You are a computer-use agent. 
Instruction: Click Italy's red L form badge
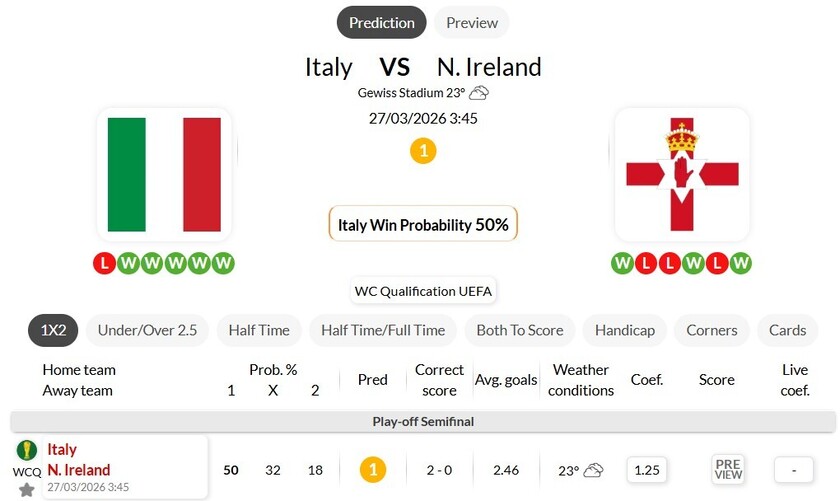pyautogui.click(x=104, y=263)
